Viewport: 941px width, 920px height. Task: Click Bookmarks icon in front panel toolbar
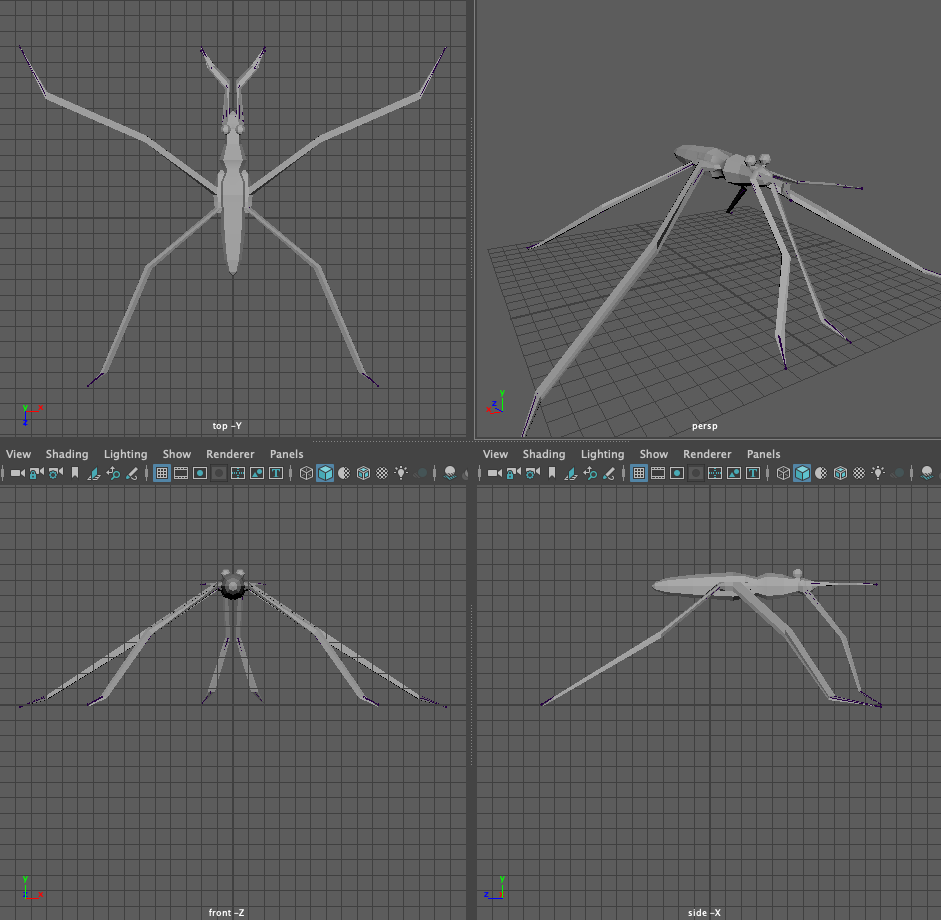pyautogui.click(x=75, y=474)
